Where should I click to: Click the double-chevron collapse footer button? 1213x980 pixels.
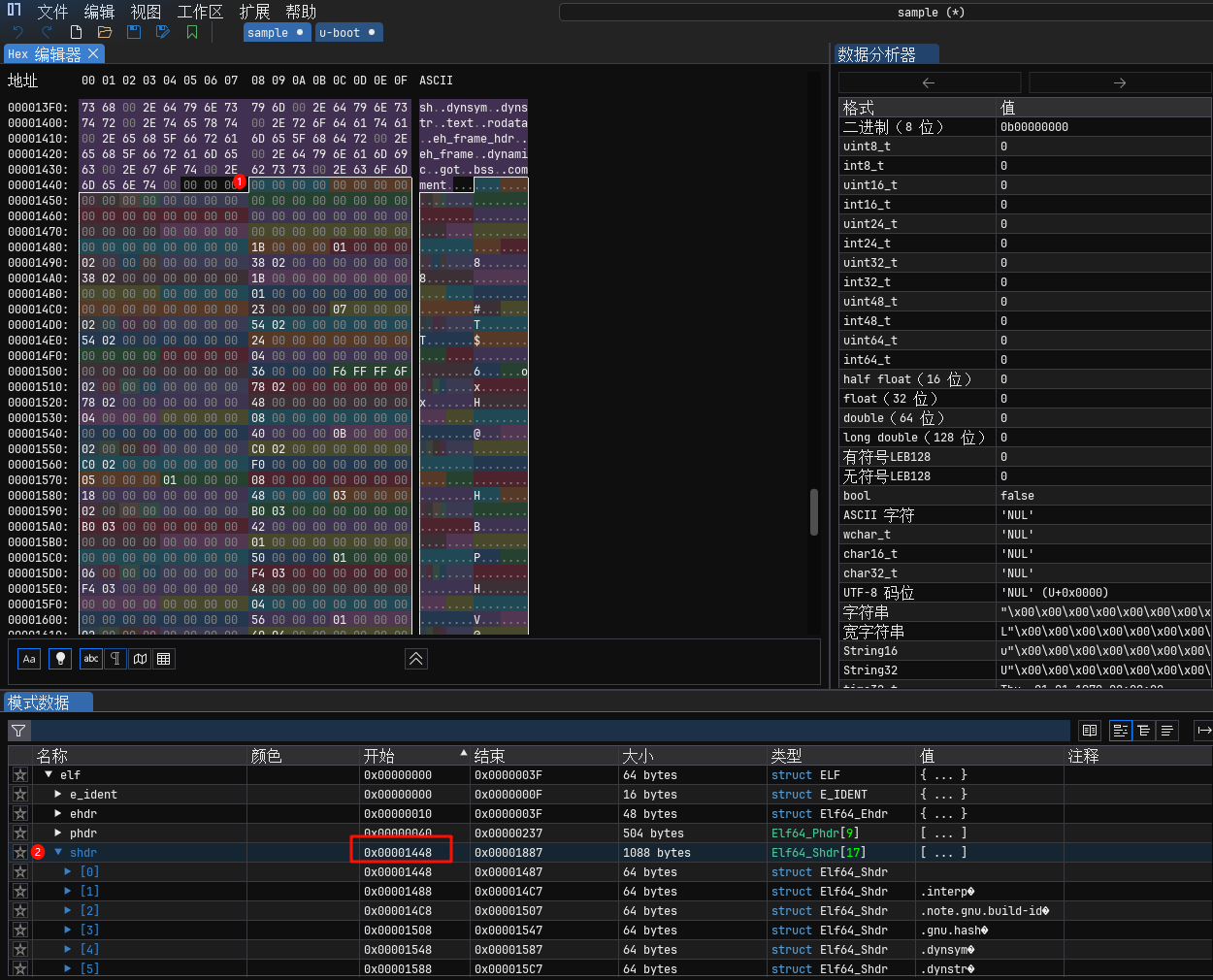[415, 659]
